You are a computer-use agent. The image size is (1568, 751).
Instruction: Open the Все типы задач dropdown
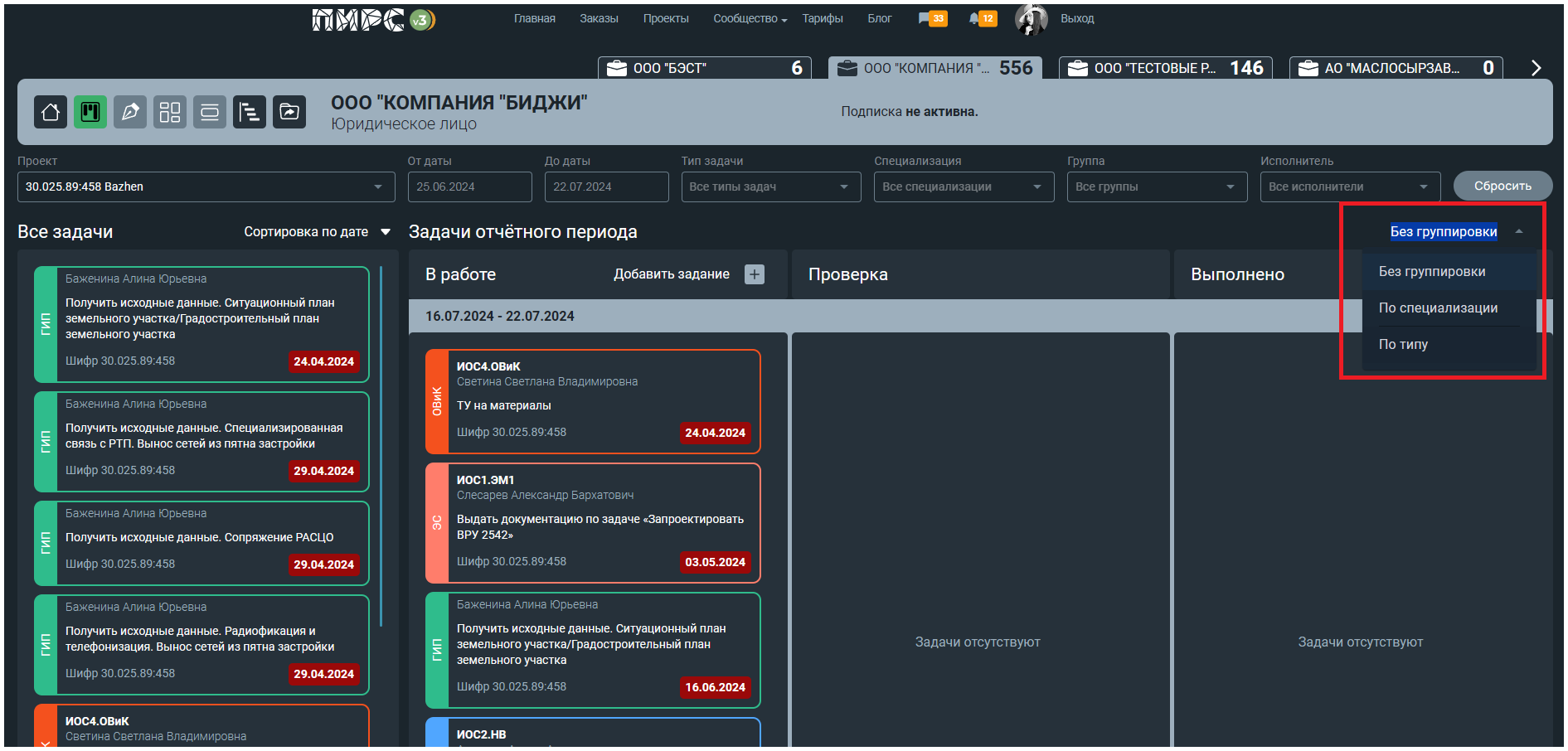coord(771,187)
